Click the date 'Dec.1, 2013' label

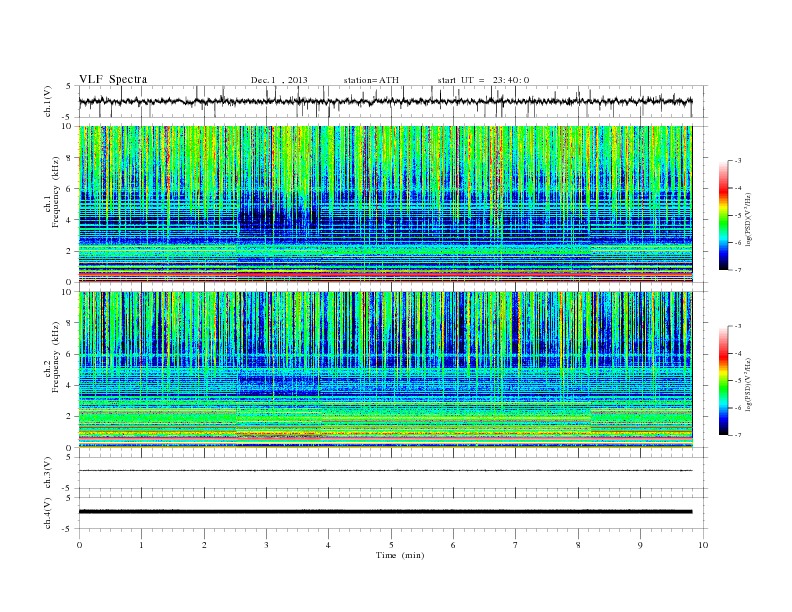pos(279,80)
